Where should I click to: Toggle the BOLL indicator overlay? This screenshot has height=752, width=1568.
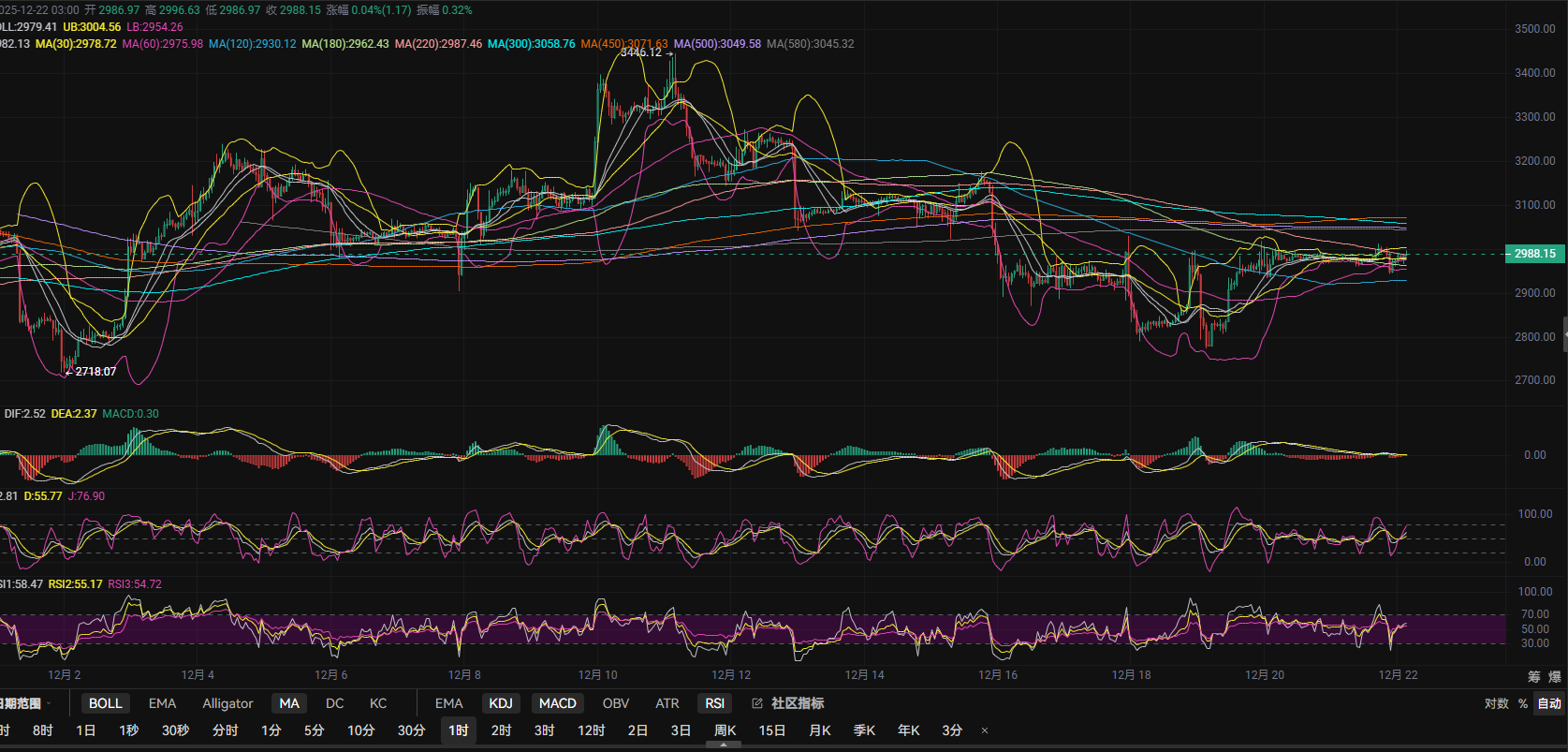pyautogui.click(x=105, y=703)
